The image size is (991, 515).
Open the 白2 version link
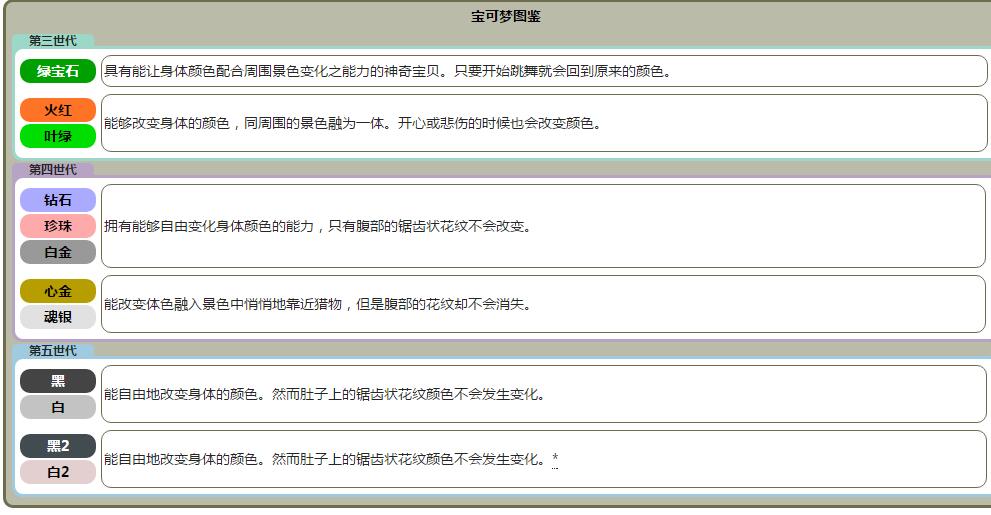(x=58, y=472)
